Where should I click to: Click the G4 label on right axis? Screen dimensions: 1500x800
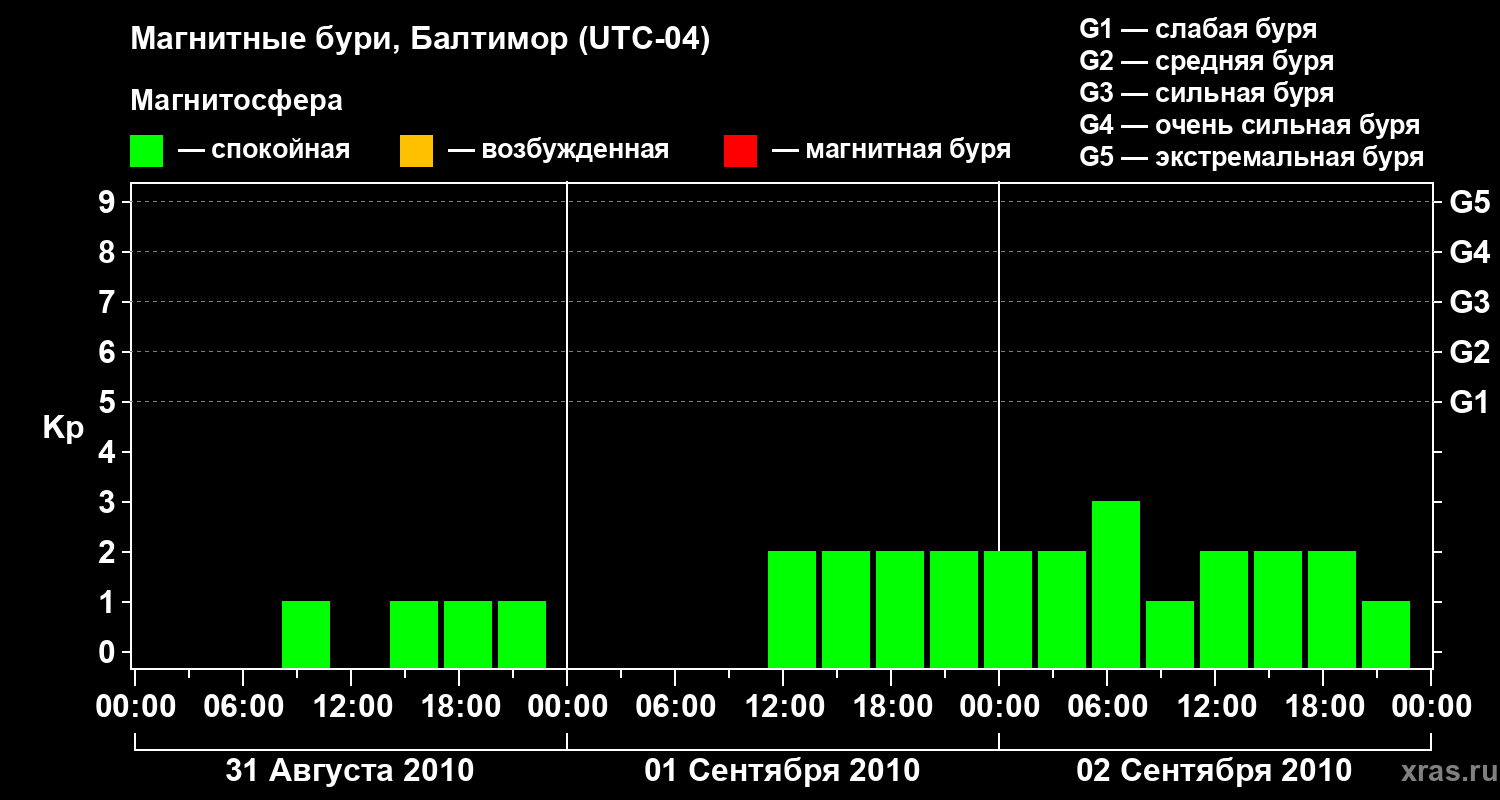[1469, 252]
